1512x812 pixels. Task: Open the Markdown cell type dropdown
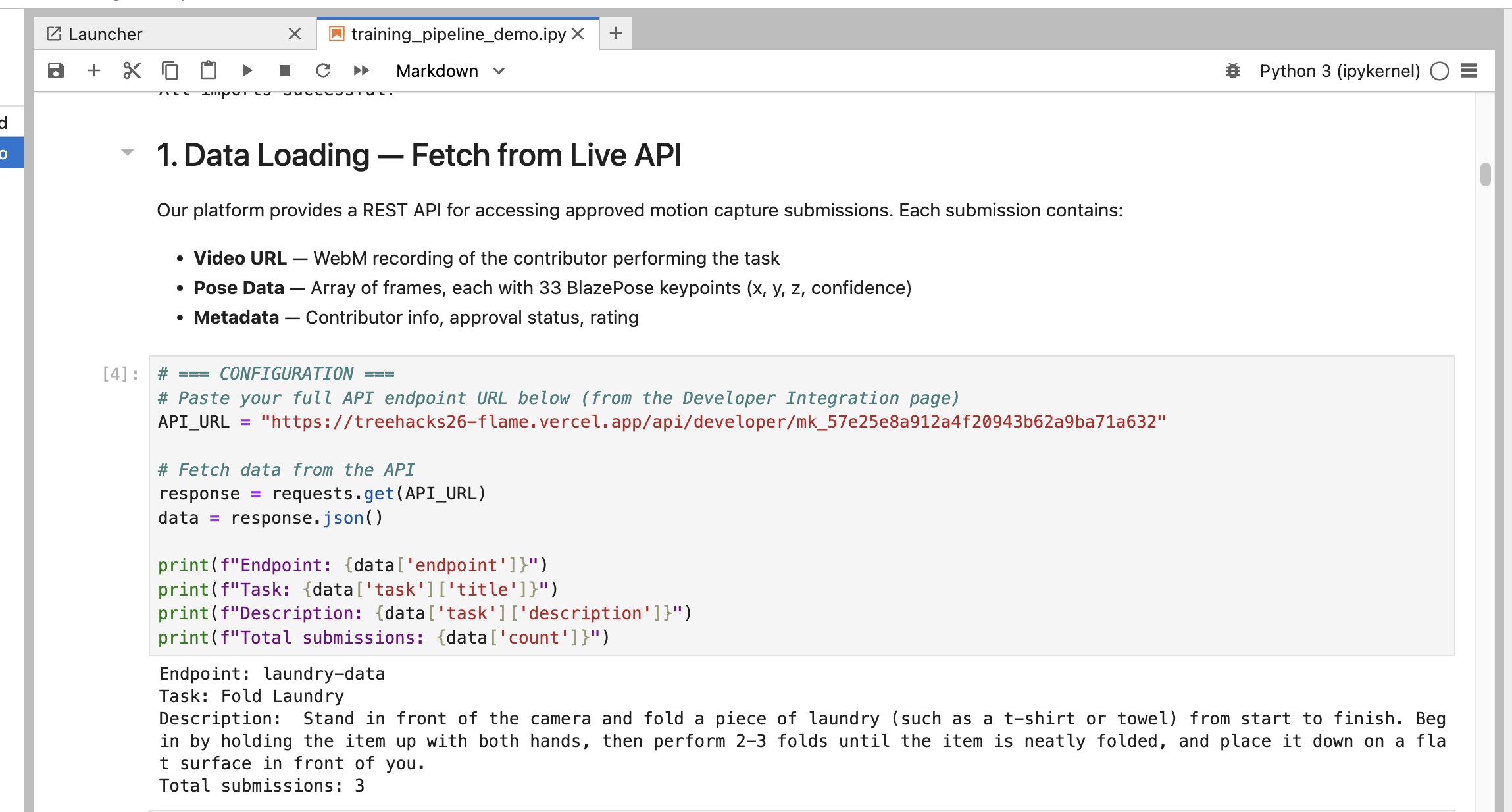click(451, 71)
